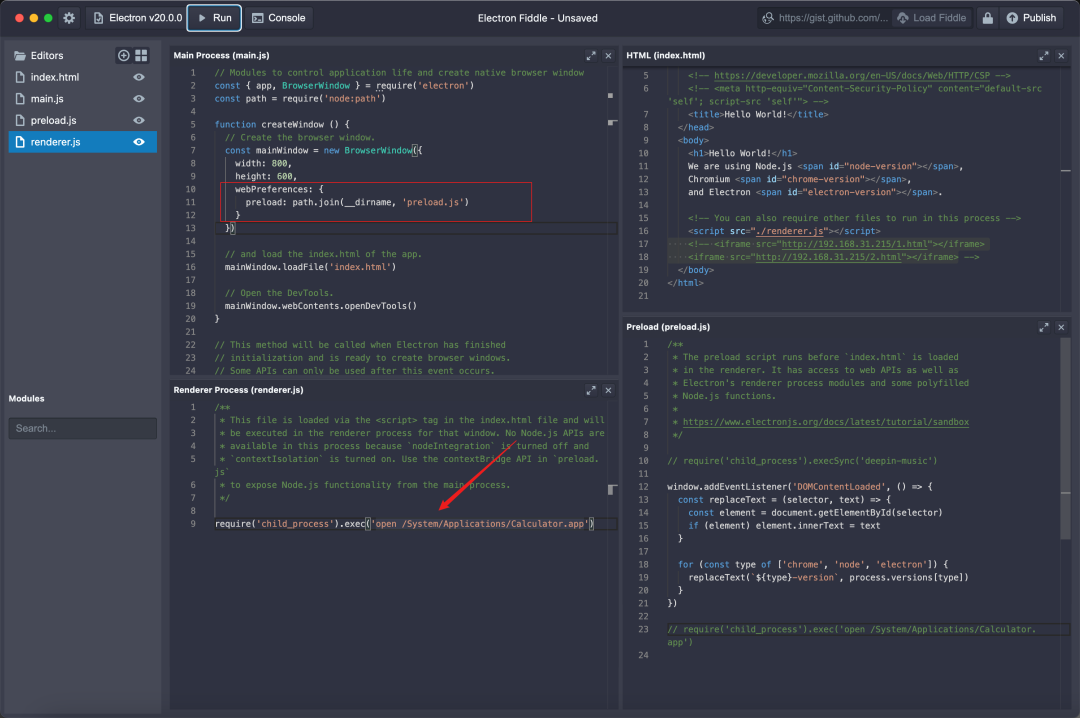Click the Editors folder icon
Image resolution: width=1080 pixels, height=718 pixels.
(x=20, y=55)
